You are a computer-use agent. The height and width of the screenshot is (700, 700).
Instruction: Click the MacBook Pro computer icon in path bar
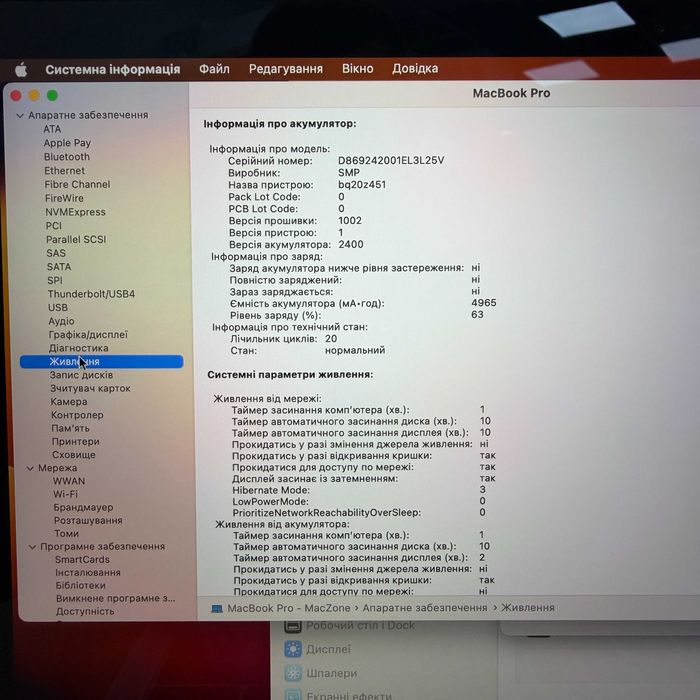click(217, 609)
